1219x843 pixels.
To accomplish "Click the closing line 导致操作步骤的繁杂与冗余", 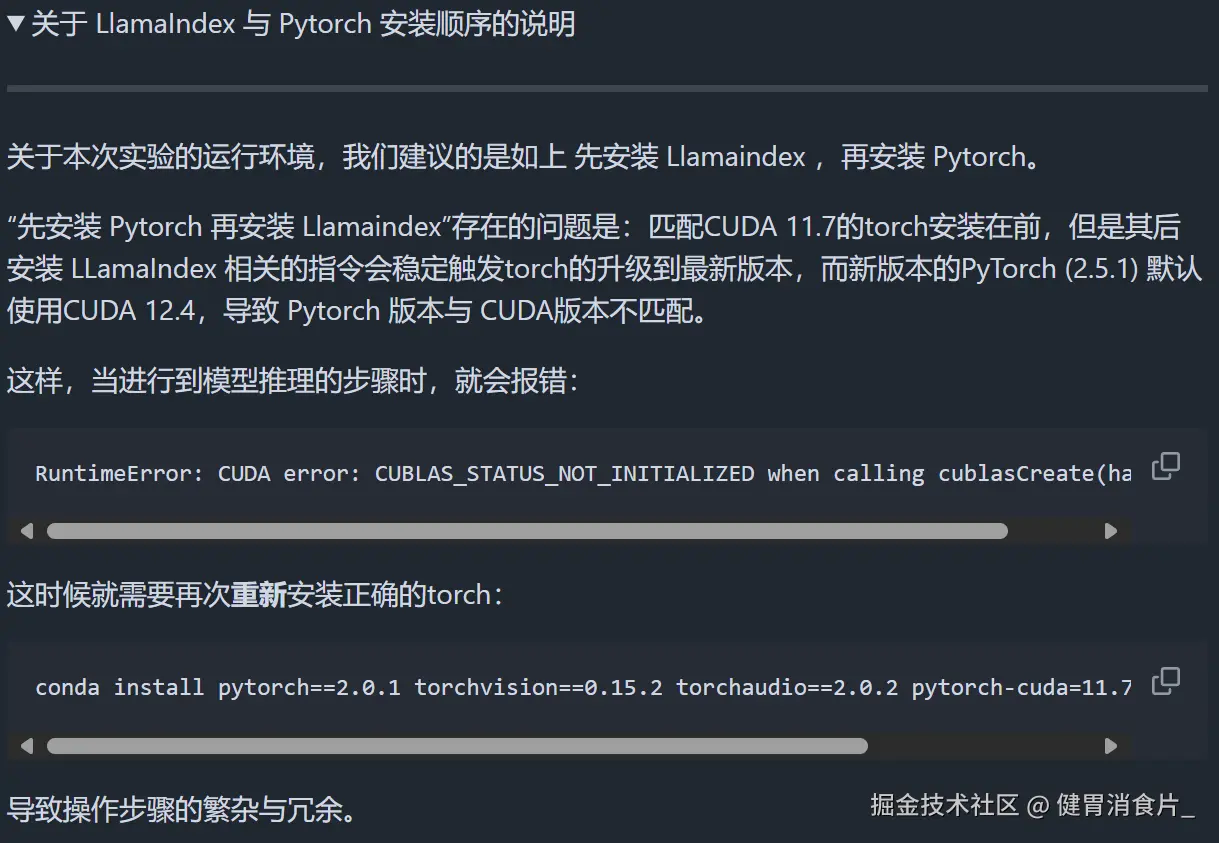I will pyautogui.click(x=182, y=810).
